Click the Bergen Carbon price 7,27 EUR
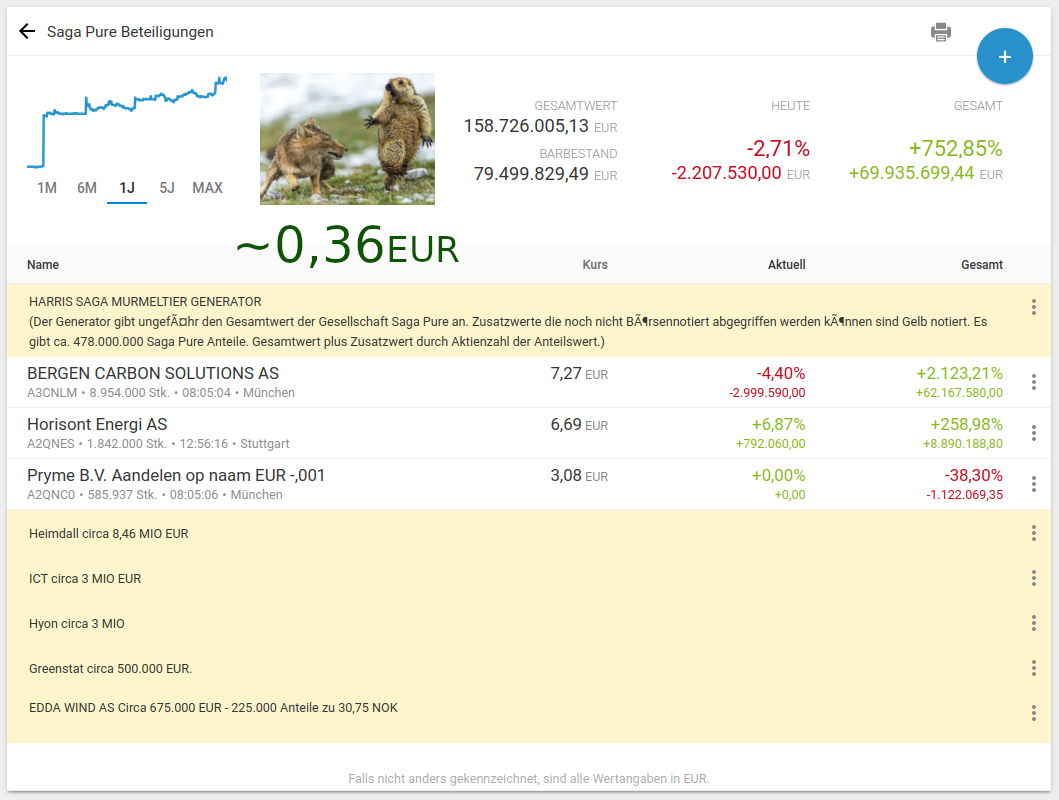The image size is (1059, 800). 579,373
